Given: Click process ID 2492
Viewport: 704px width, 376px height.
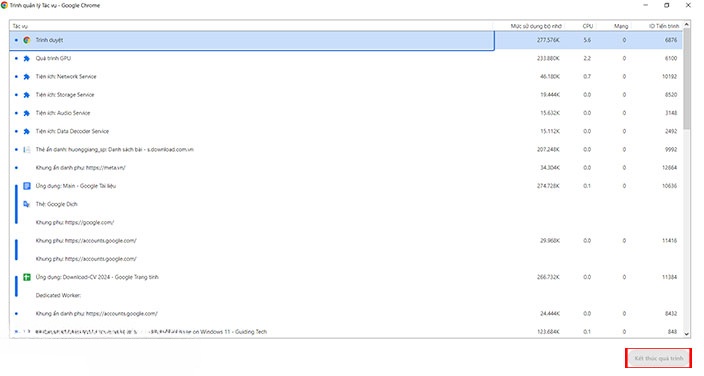Looking at the screenshot, I should 671,132.
